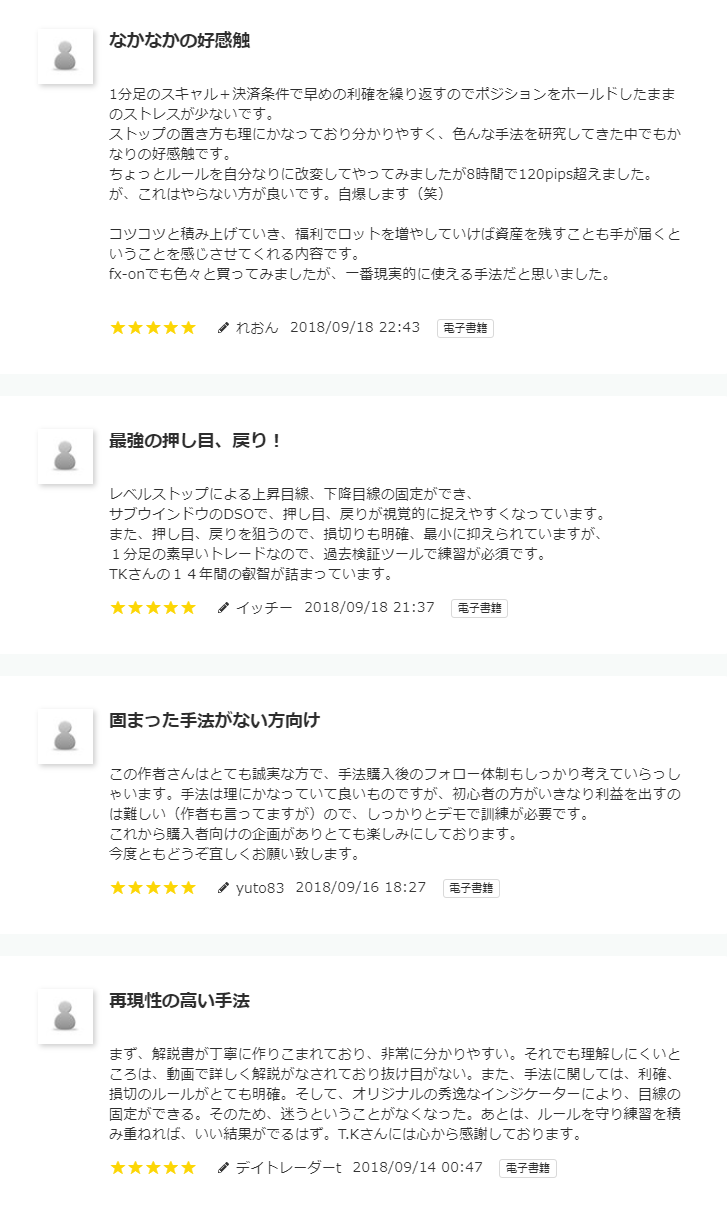Viewport: 727px width, 1208px height.
Task: Click avatar beside なかなかの好感触 review
Action: (x=66, y=56)
